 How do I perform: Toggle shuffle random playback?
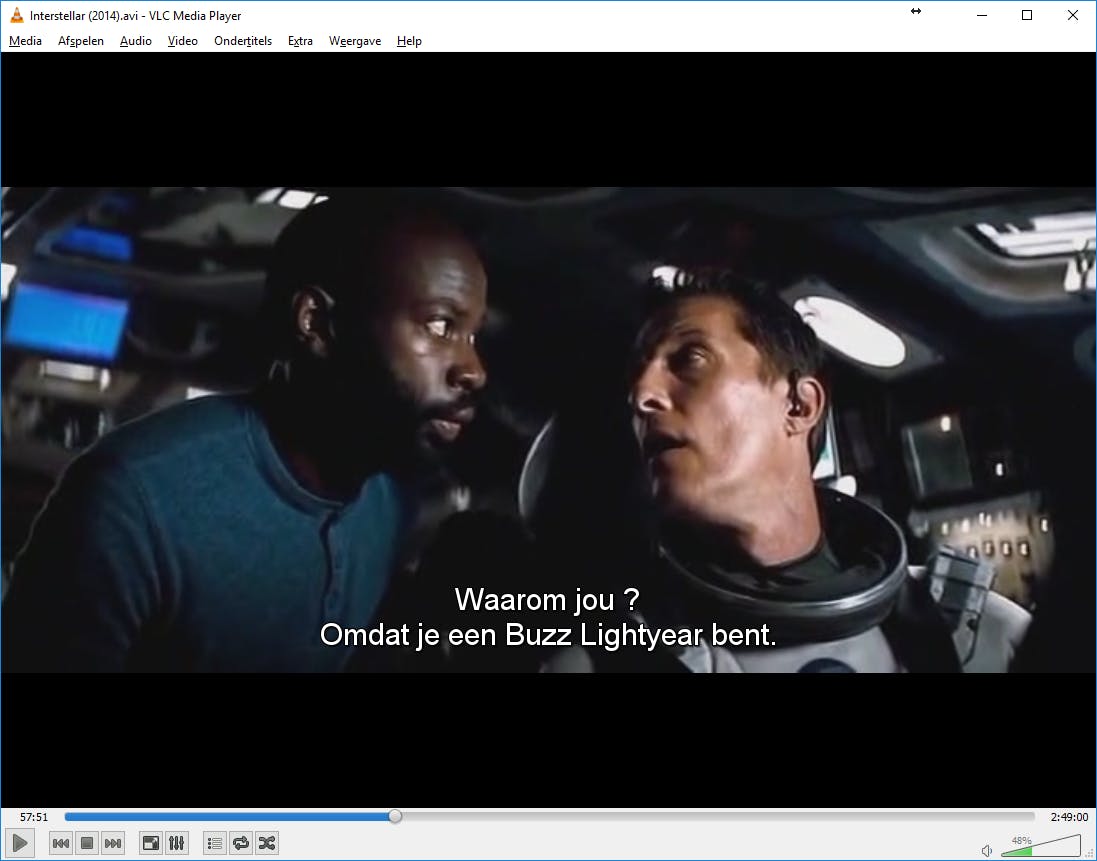(x=267, y=844)
